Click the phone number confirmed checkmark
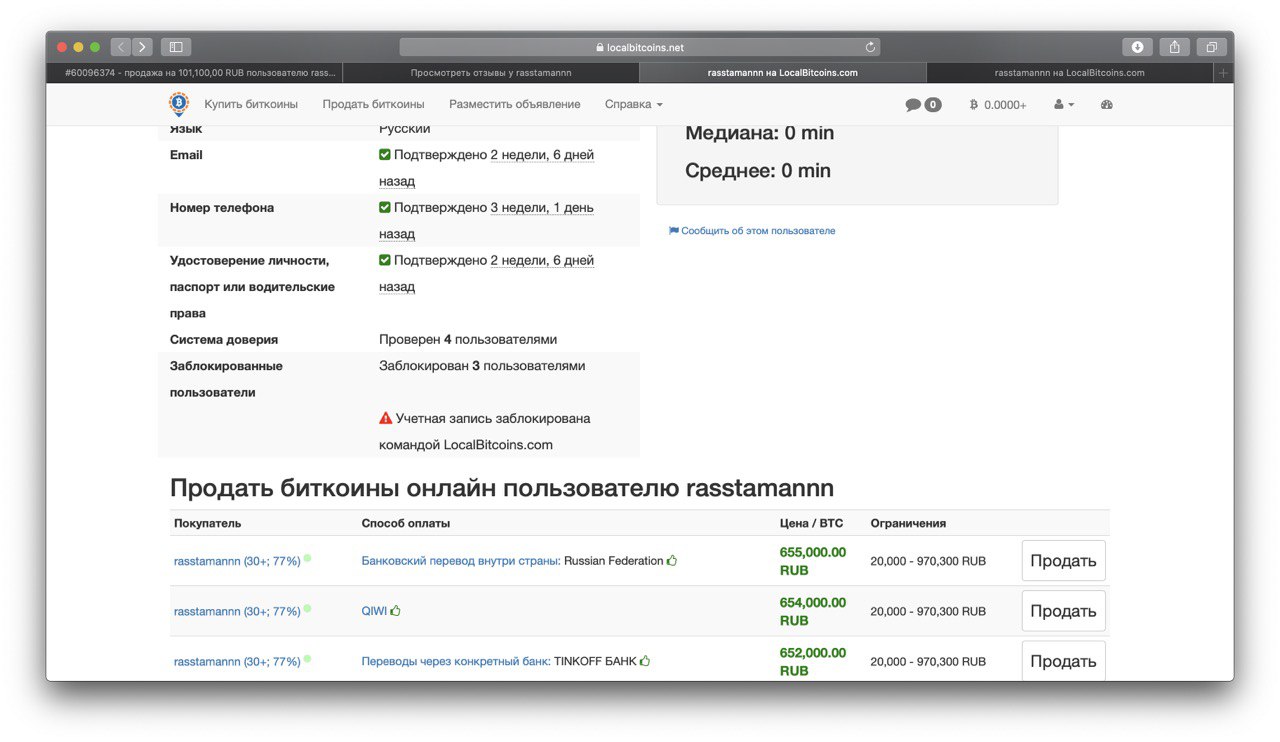 385,208
